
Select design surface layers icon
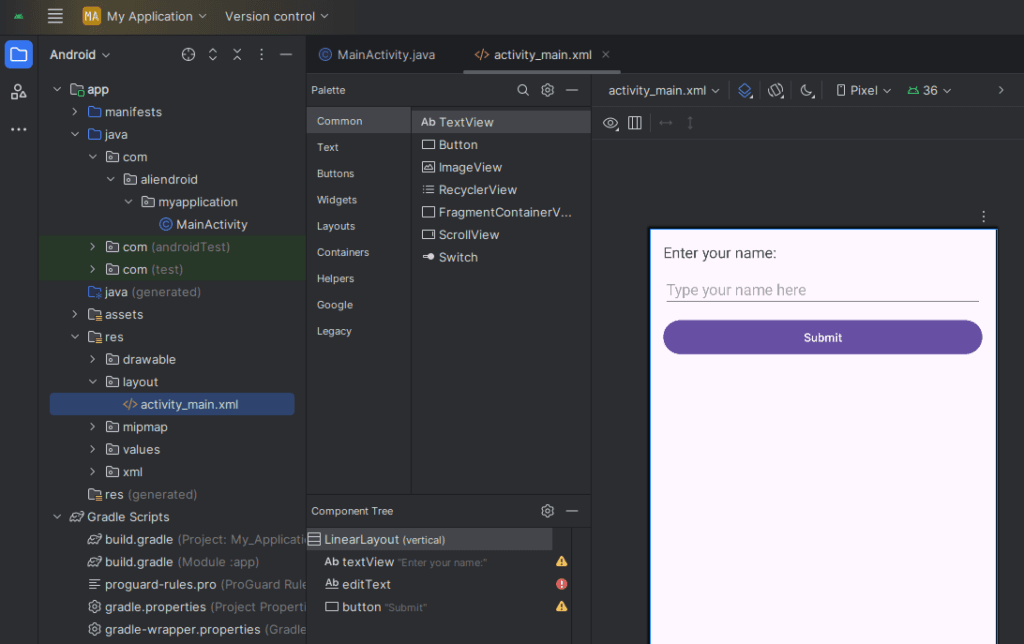(x=745, y=91)
